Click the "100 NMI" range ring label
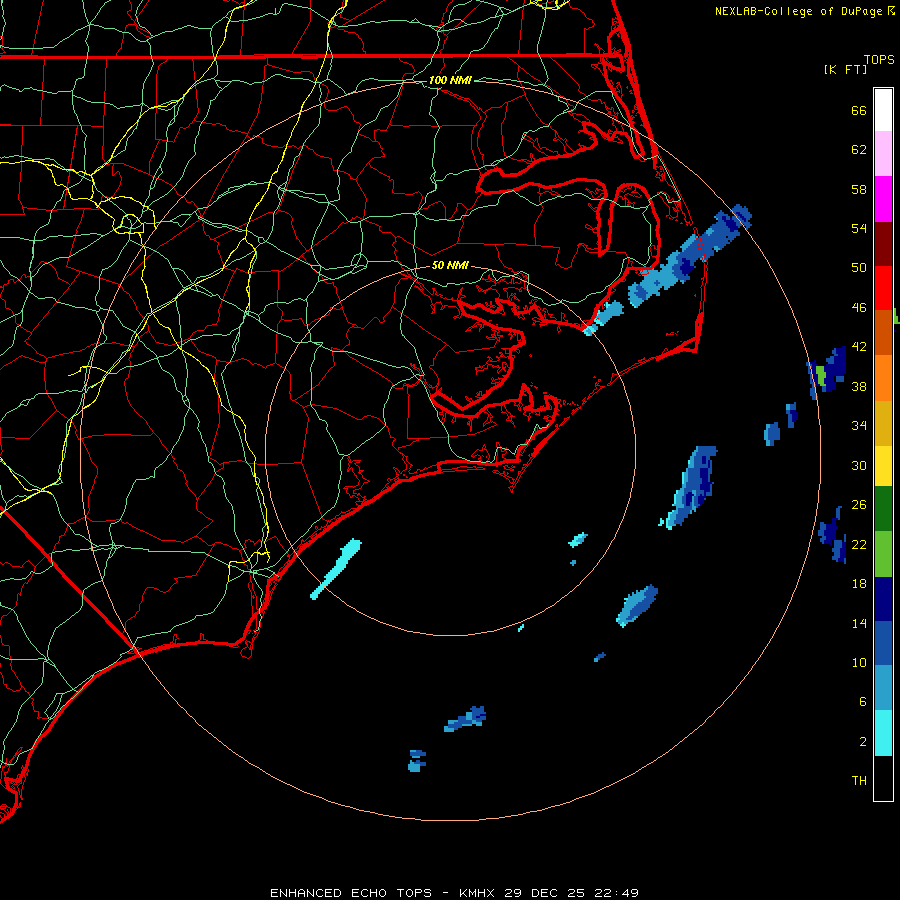Screen dimensions: 900x900 click(450, 80)
